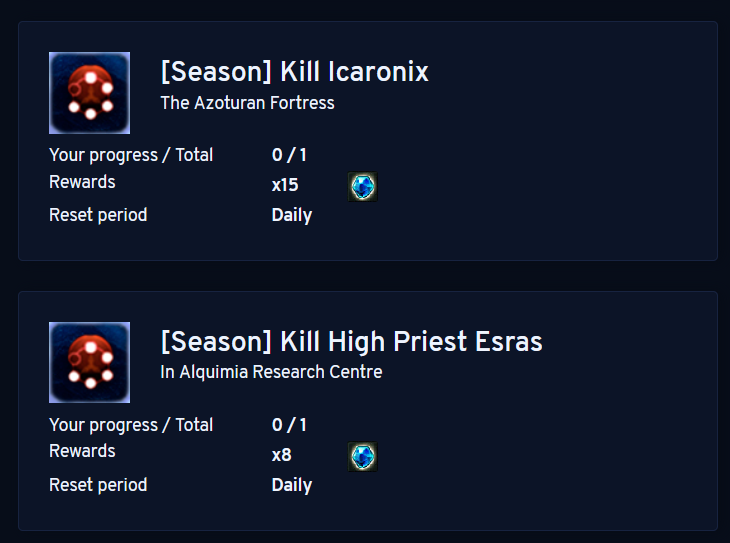Click the Daily reset value for Icaronix
Screen dimensions: 730x543
[291, 215]
